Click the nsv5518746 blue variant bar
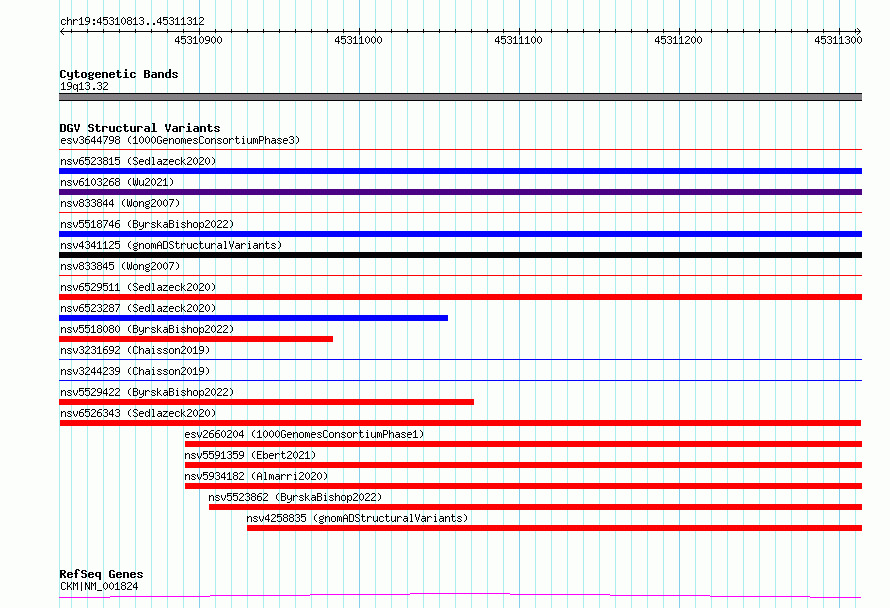This screenshot has height=608, width=890. coord(460,234)
